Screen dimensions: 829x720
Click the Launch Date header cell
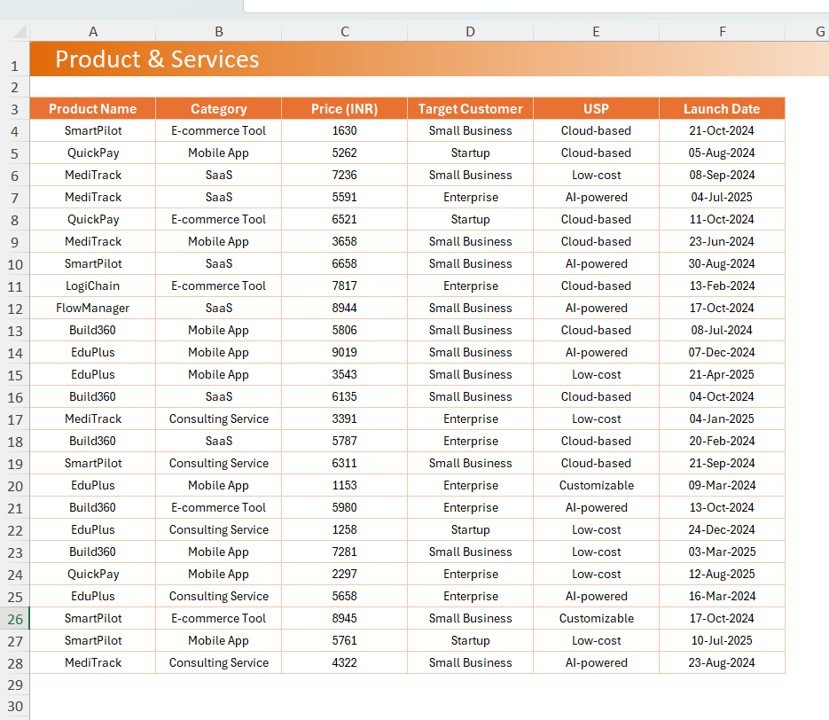(x=722, y=108)
